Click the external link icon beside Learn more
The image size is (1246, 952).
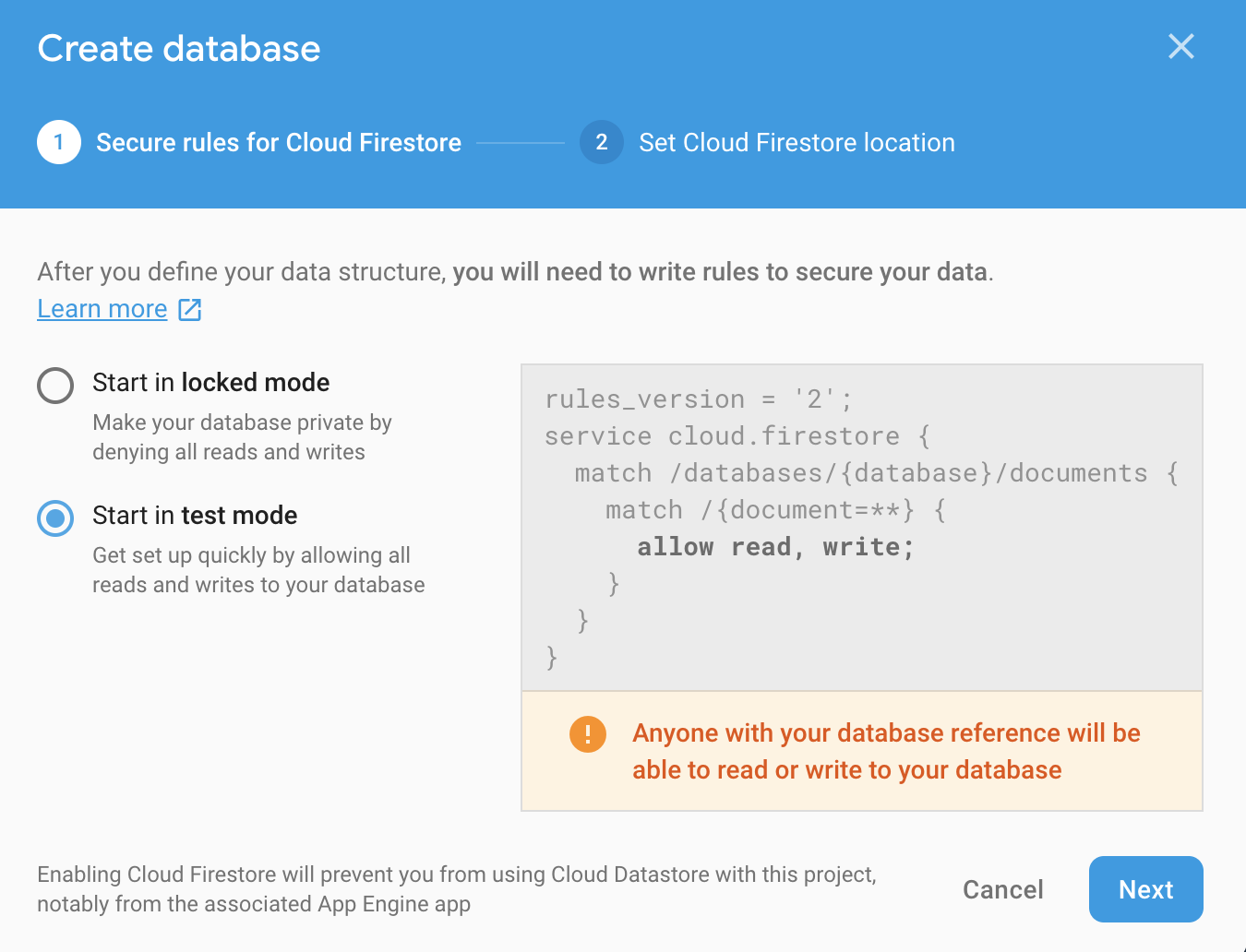pyautogui.click(x=190, y=309)
